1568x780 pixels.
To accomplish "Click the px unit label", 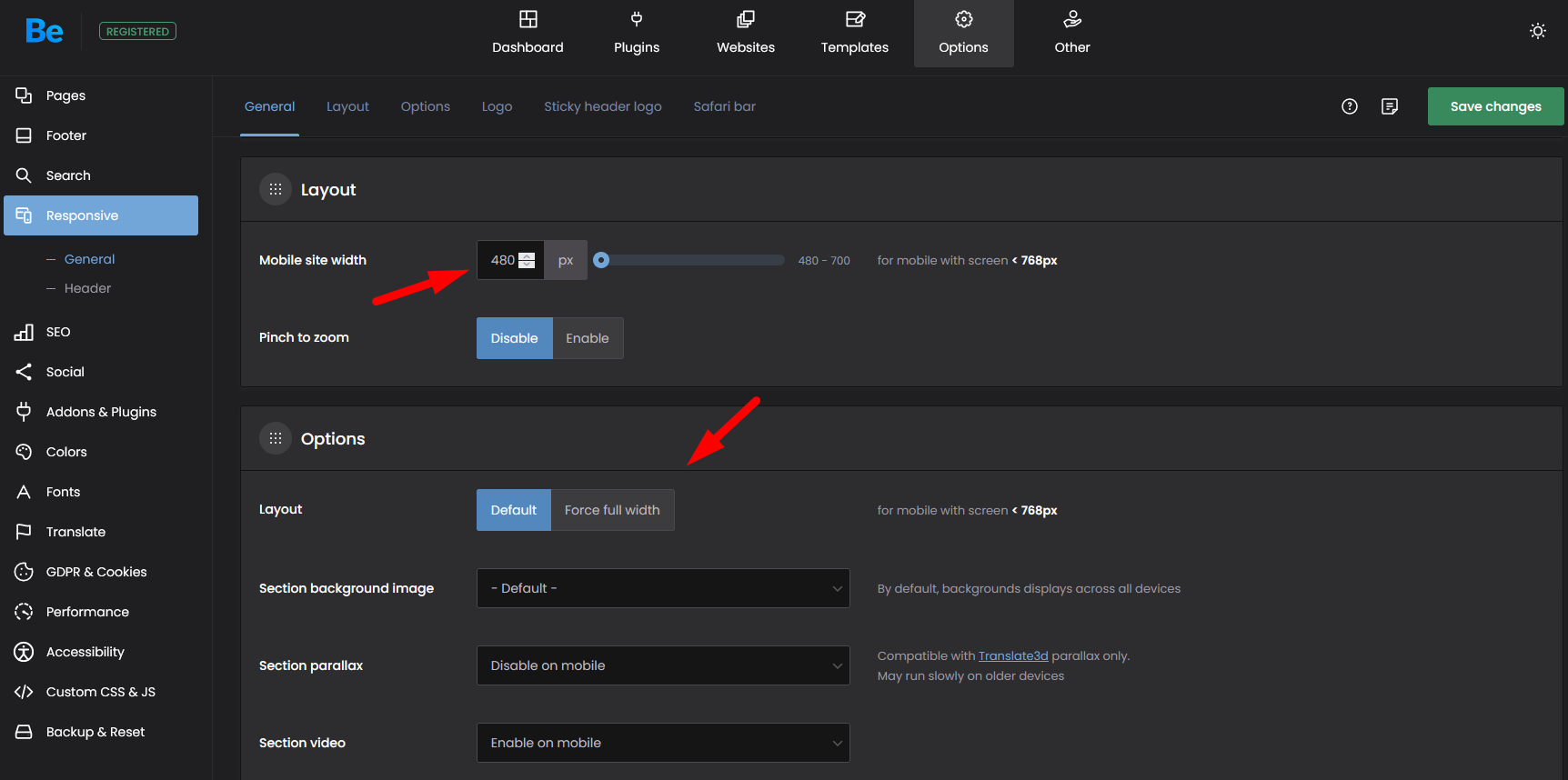I will click(x=566, y=260).
